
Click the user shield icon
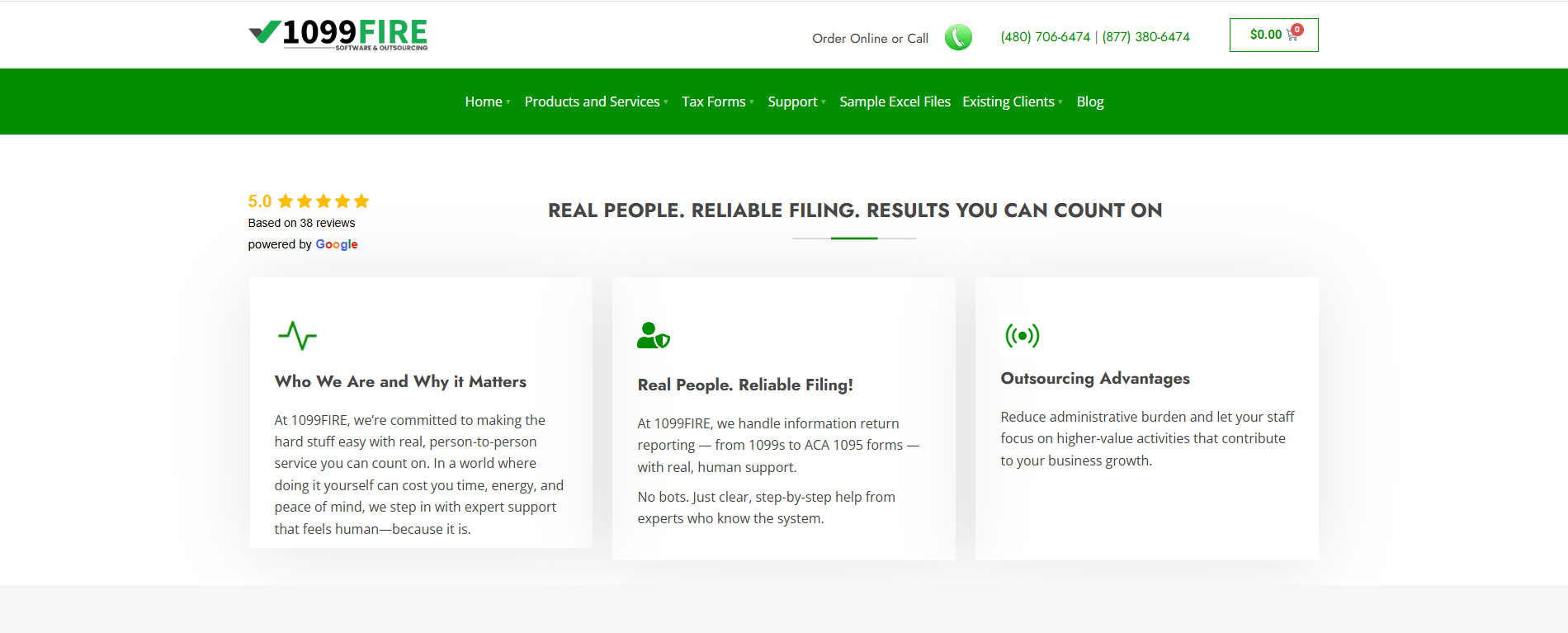click(x=653, y=335)
